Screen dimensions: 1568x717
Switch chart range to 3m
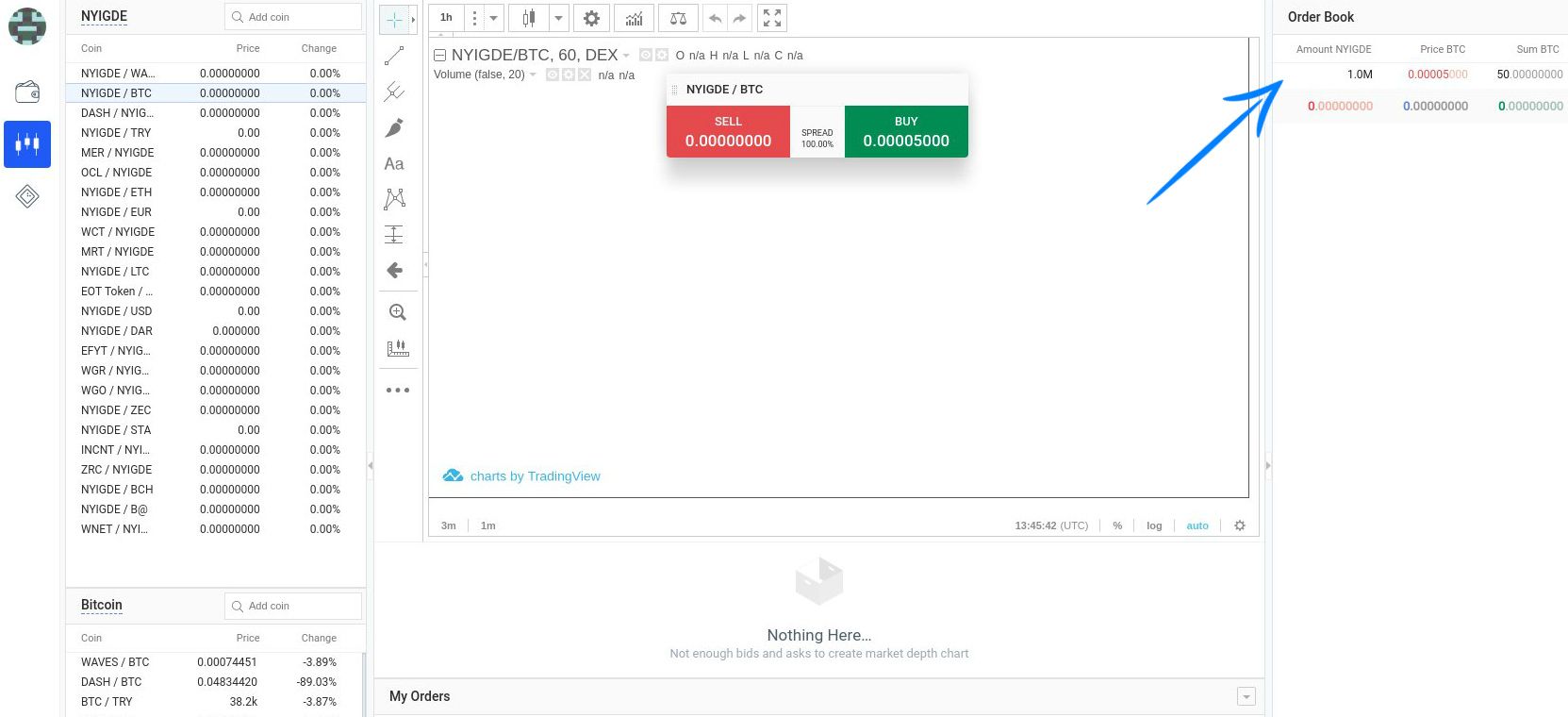click(449, 525)
